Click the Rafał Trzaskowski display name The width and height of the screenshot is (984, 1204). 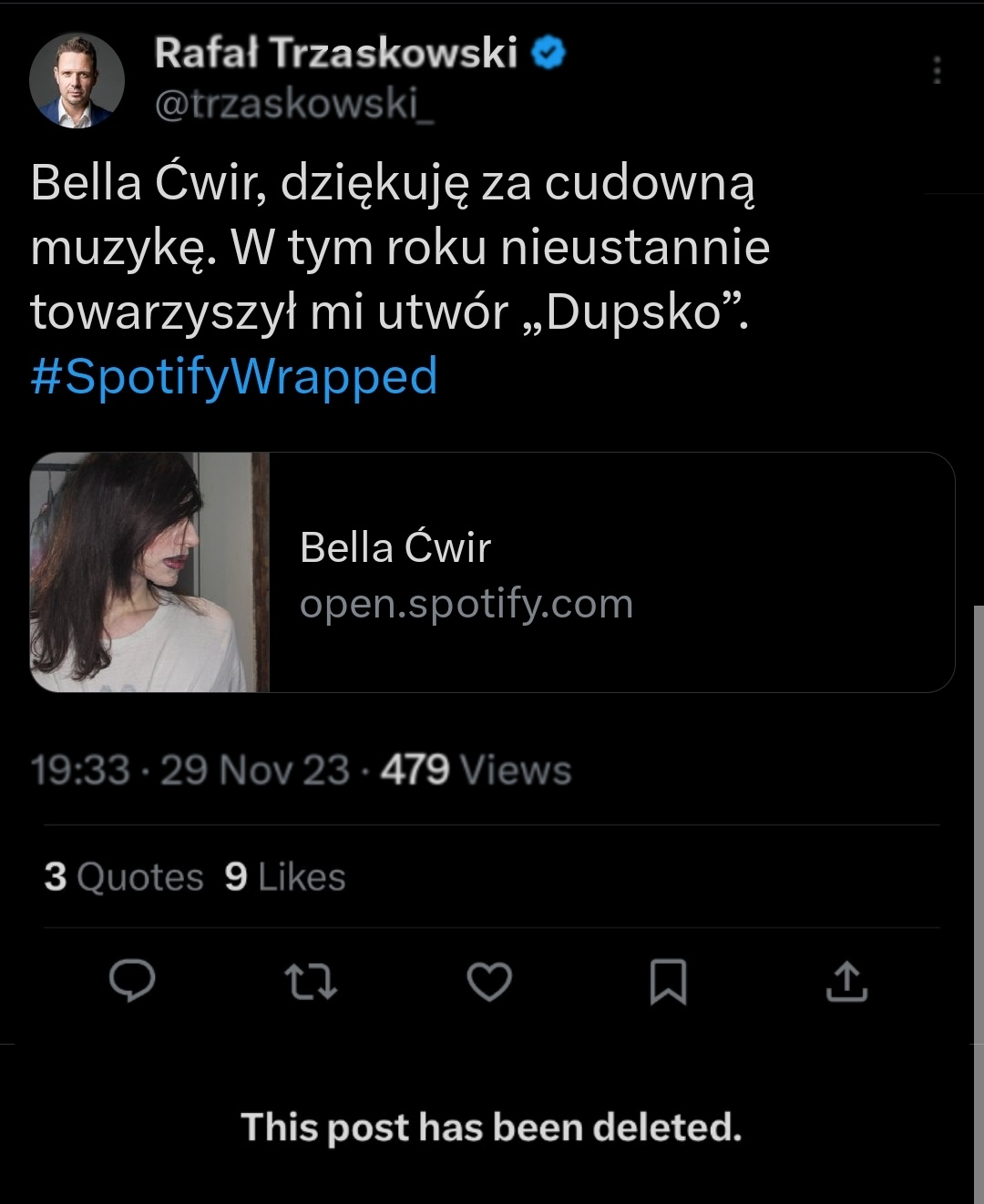click(x=336, y=53)
